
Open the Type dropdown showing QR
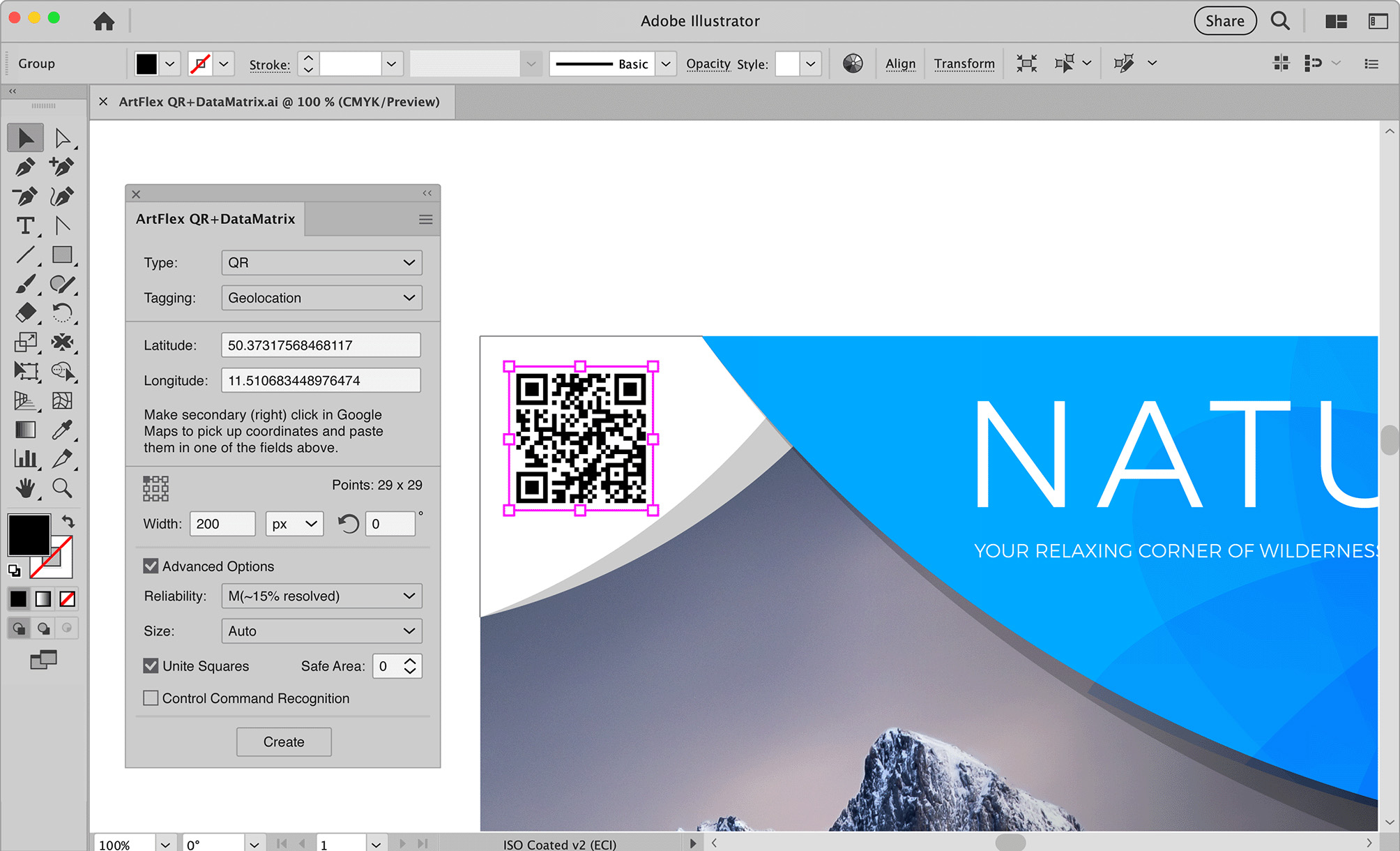[321, 262]
